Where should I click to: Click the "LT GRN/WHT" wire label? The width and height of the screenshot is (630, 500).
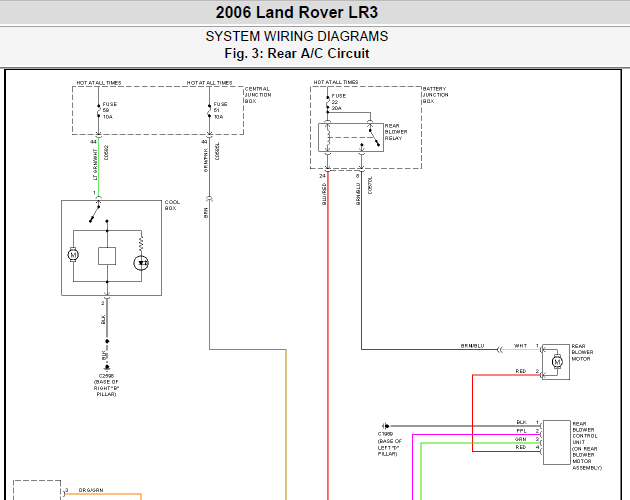click(95, 164)
